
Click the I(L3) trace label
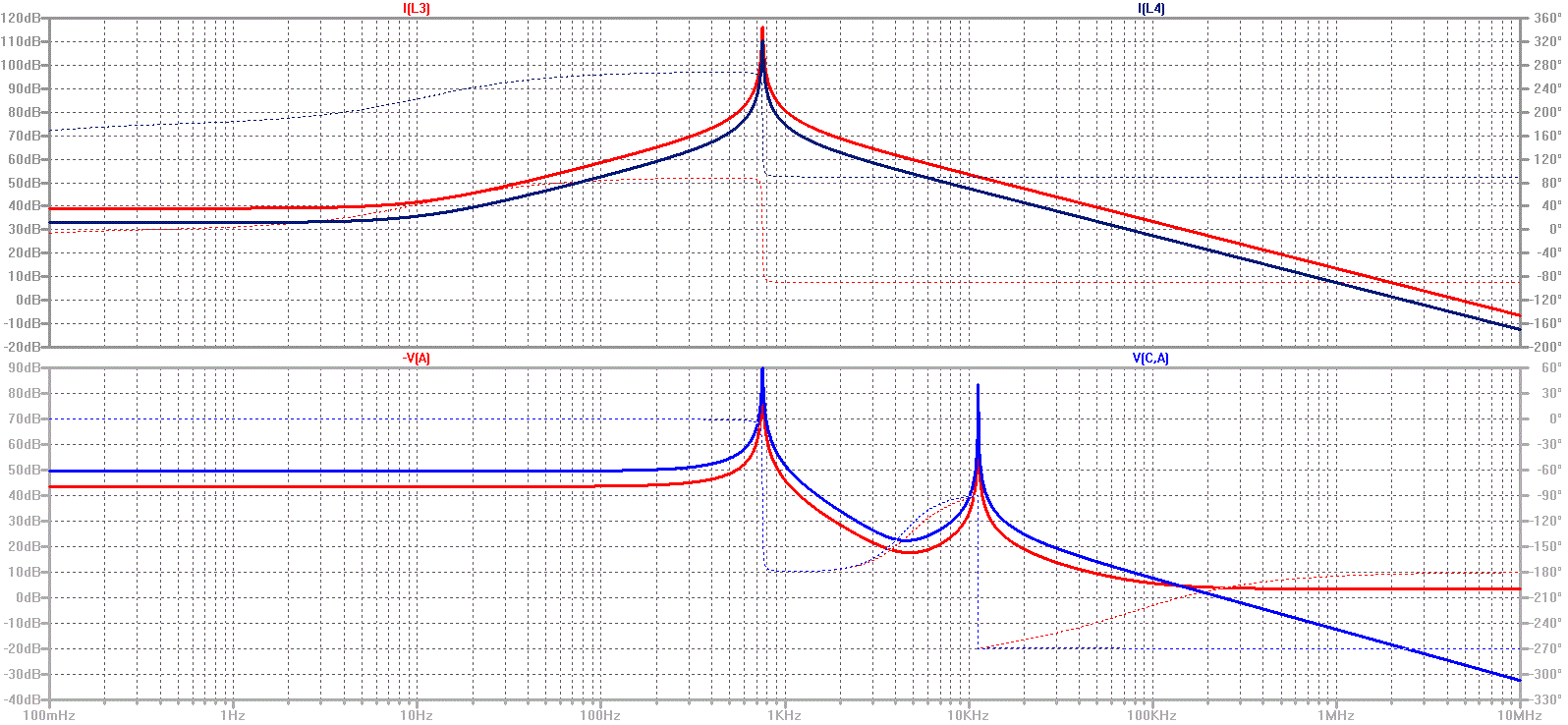tap(417, 8)
